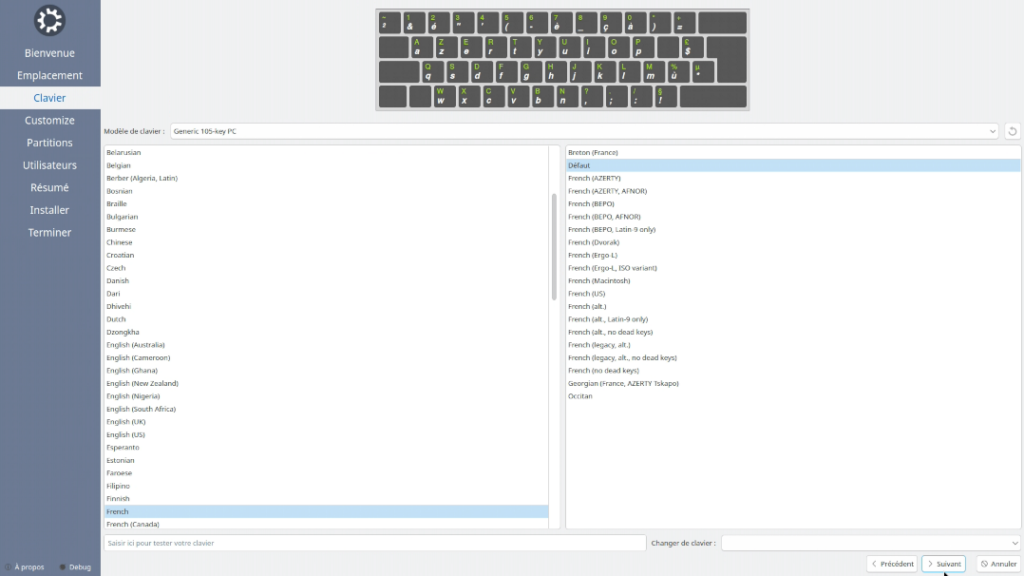Select French (BEPO) keyboard variant
1024x576 pixels.
coord(590,204)
